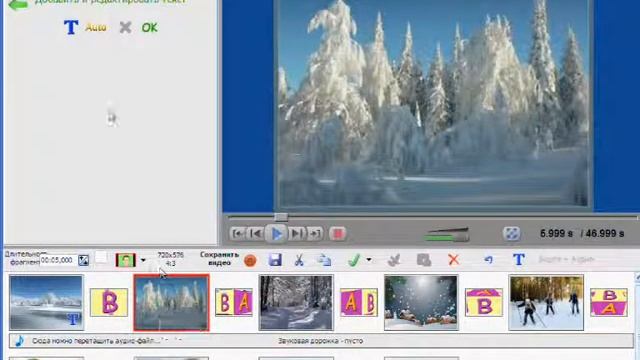Click the green portrait icon in the toolbar
Image resolution: width=640 pixels, height=360 pixels.
point(126,260)
